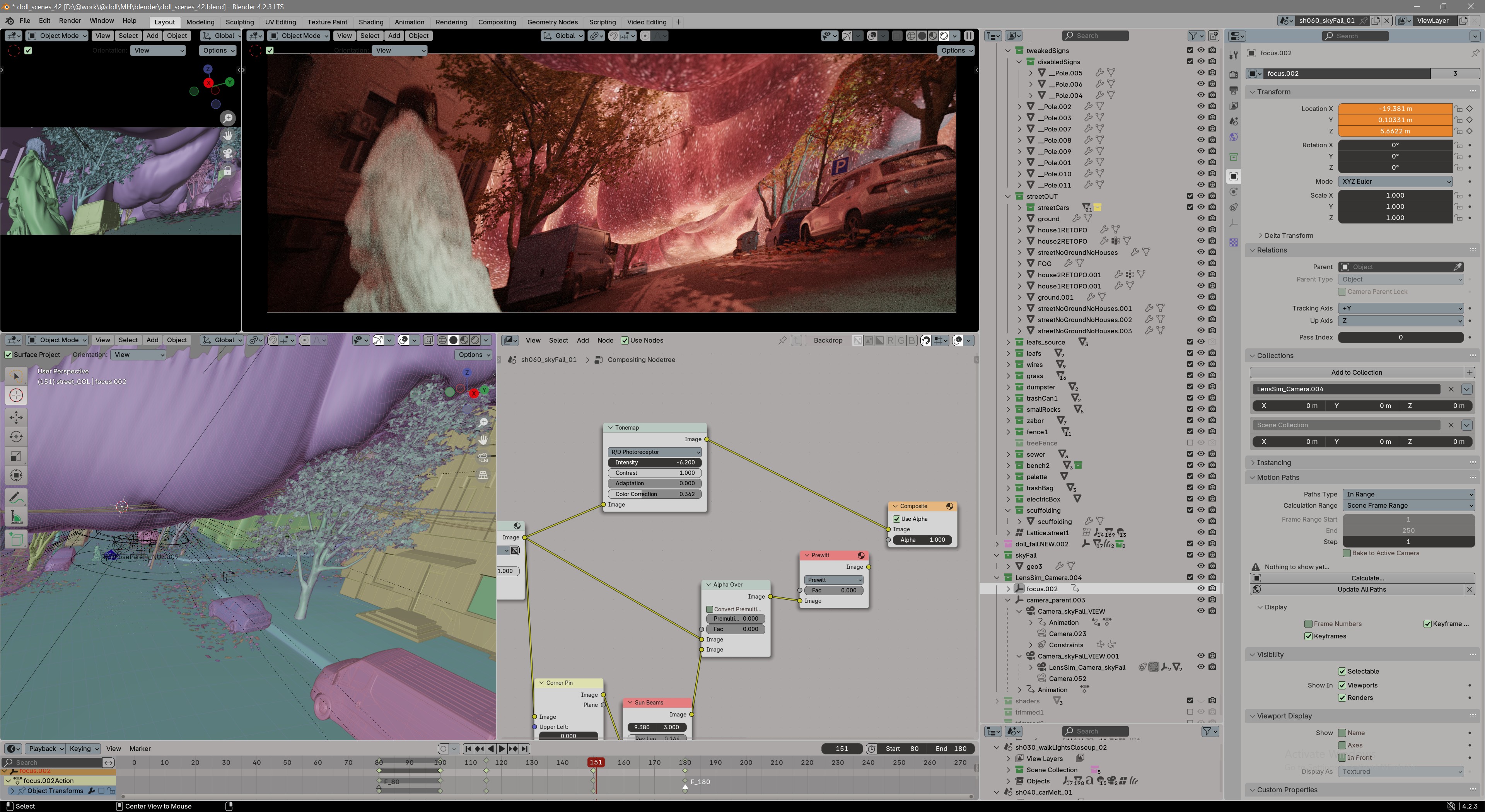Pin the focus.002 properties panel

tap(1475, 53)
